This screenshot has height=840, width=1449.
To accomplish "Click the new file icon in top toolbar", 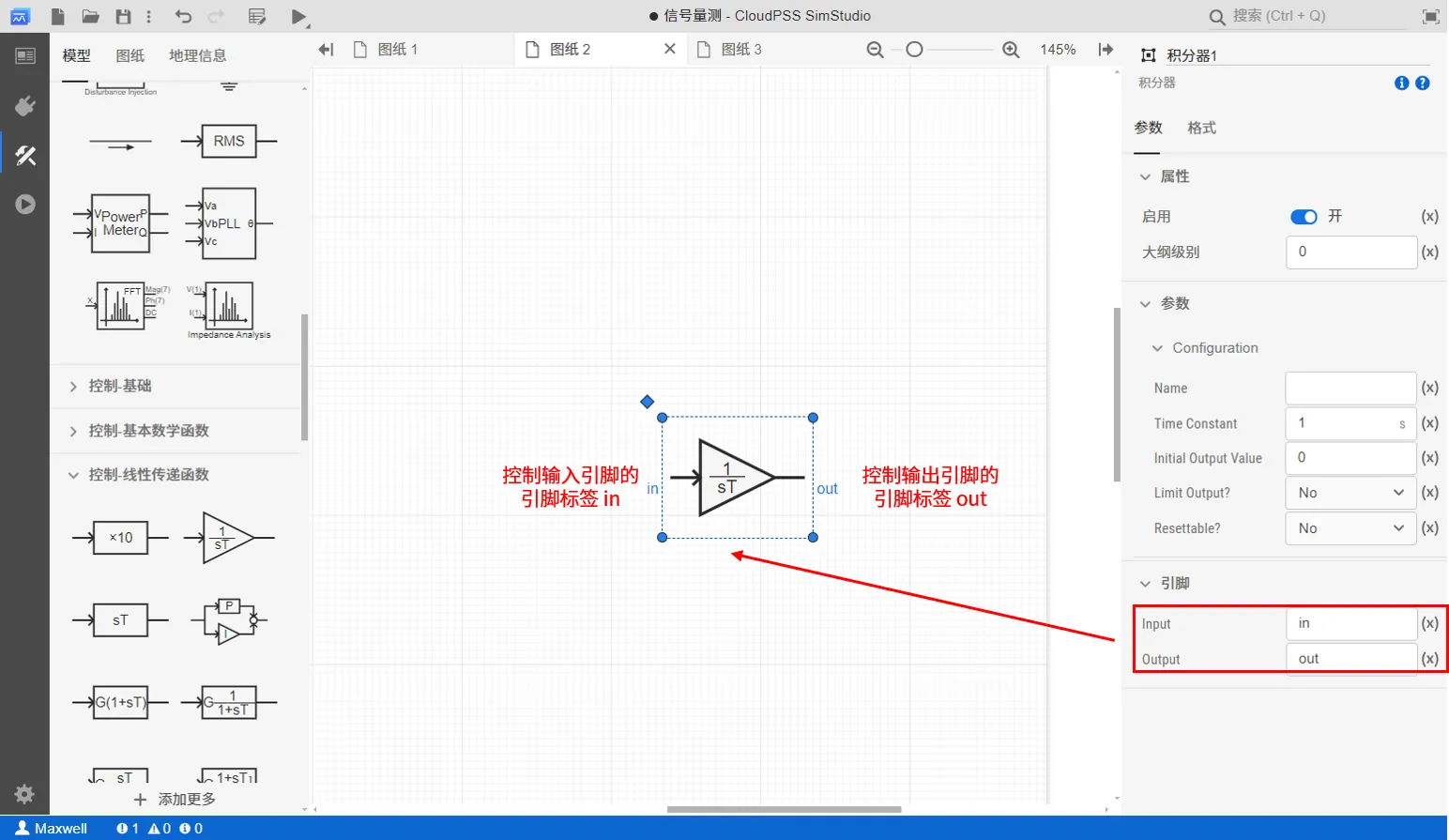I will pyautogui.click(x=57, y=16).
